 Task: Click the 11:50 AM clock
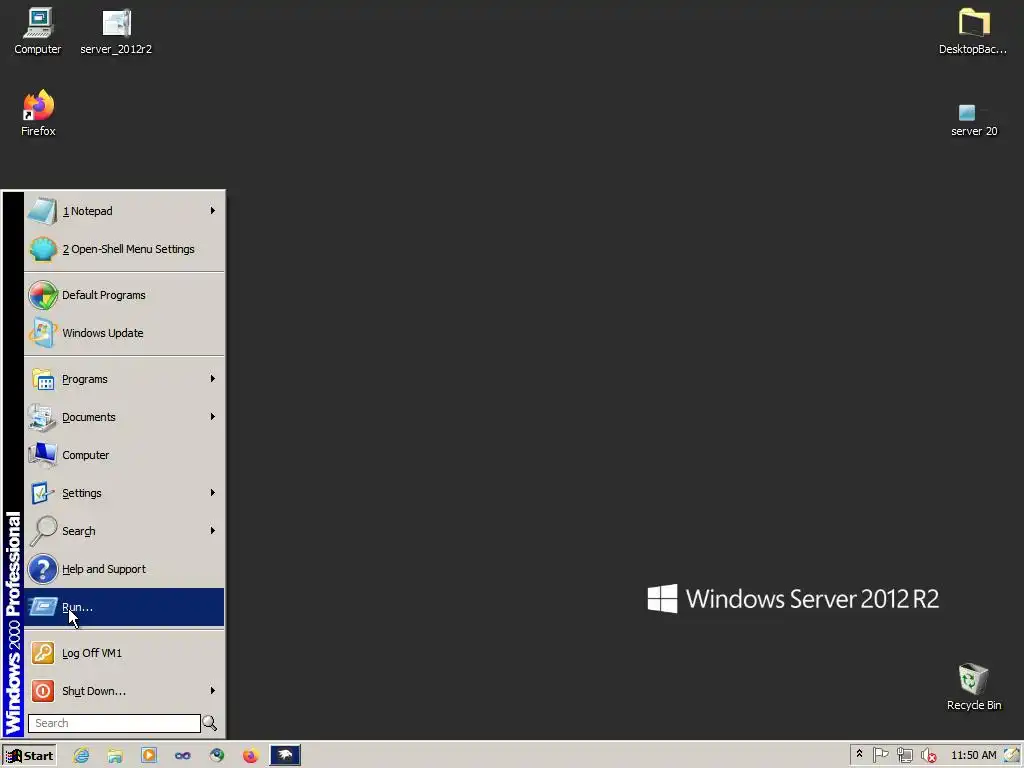(974, 755)
